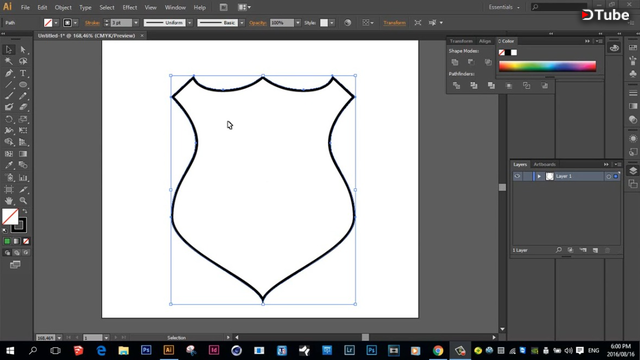This screenshot has height=360, width=640.
Task: Select the Pencil tool
Action: click(x=23, y=96)
